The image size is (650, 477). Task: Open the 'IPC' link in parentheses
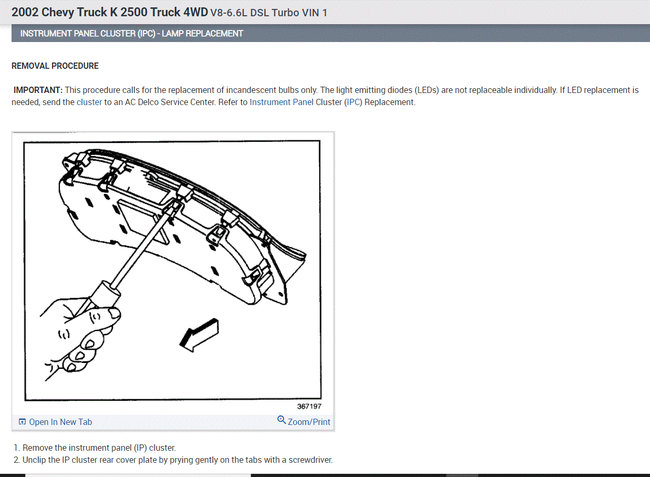coord(353,102)
